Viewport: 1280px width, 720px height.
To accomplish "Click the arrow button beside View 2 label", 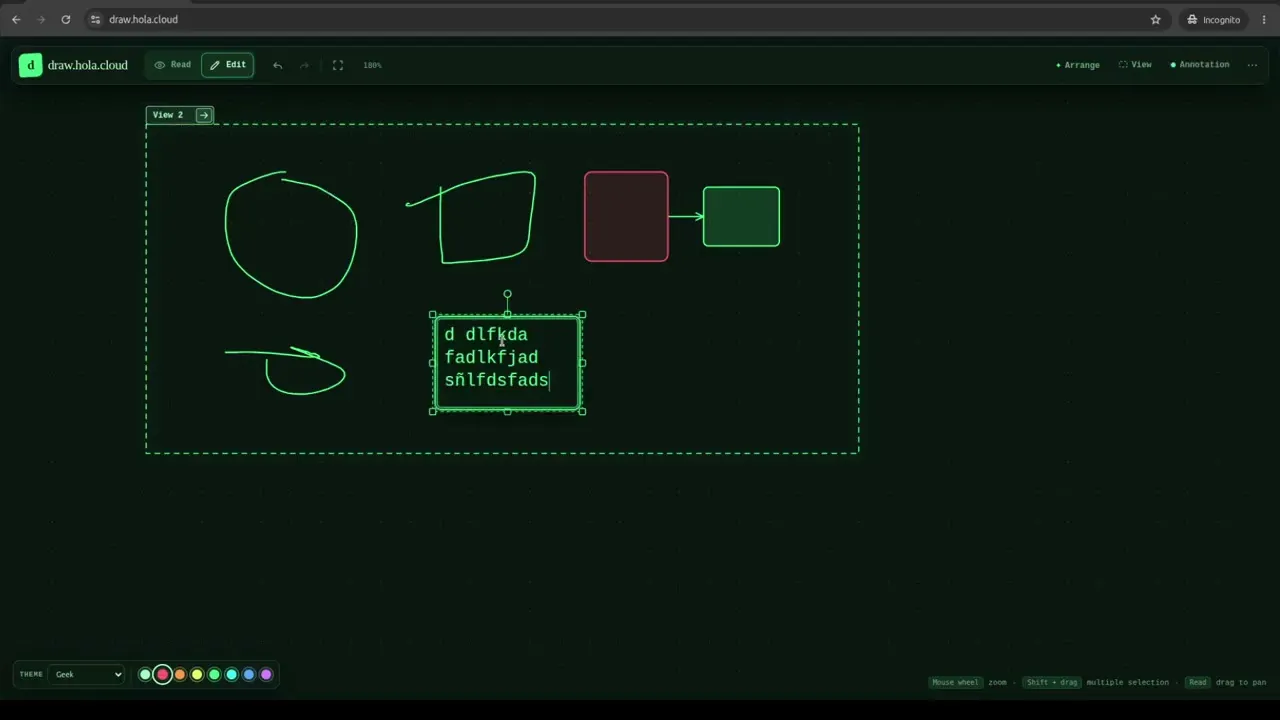I will tap(204, 115).
